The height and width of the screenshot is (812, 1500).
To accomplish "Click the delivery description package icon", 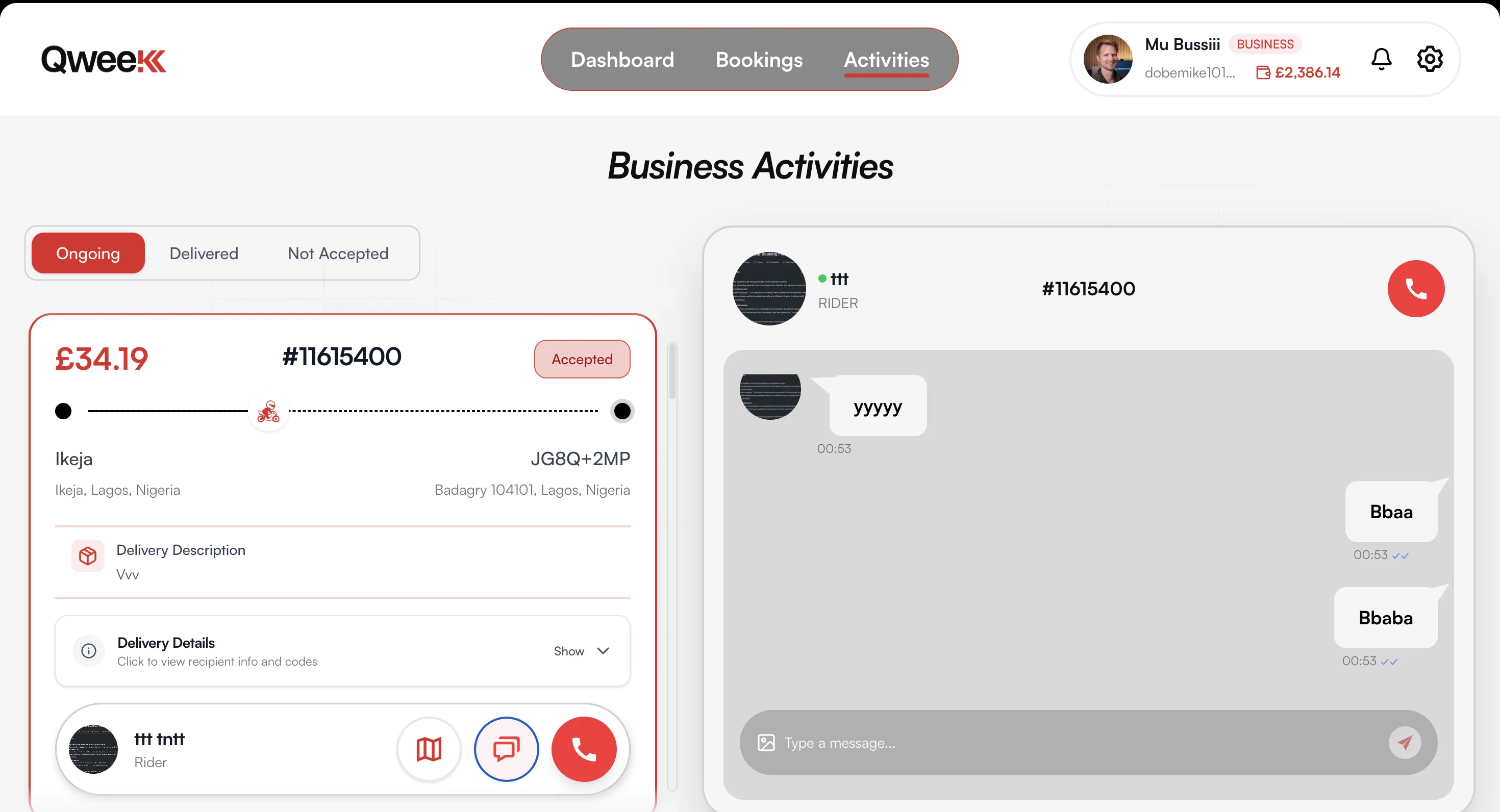I will (87, 556).
